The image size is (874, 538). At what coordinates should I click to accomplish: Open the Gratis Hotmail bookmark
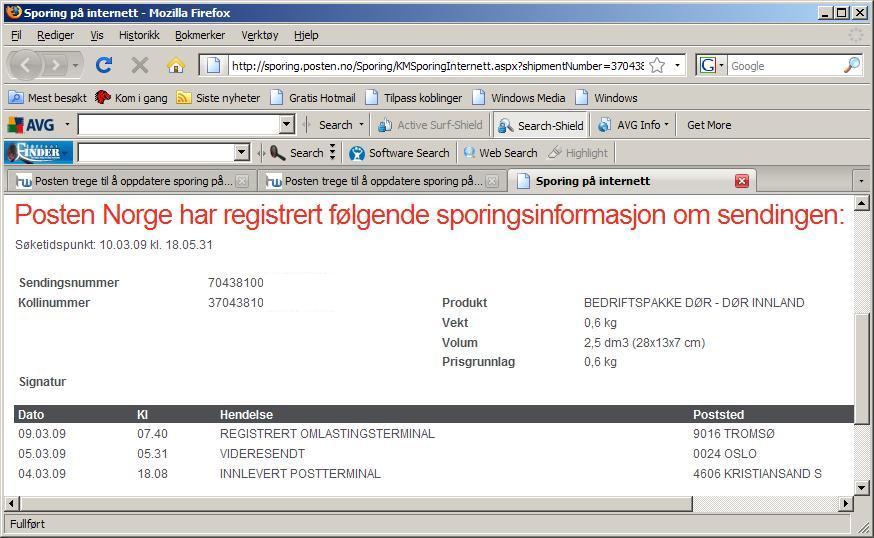(313, 98)
